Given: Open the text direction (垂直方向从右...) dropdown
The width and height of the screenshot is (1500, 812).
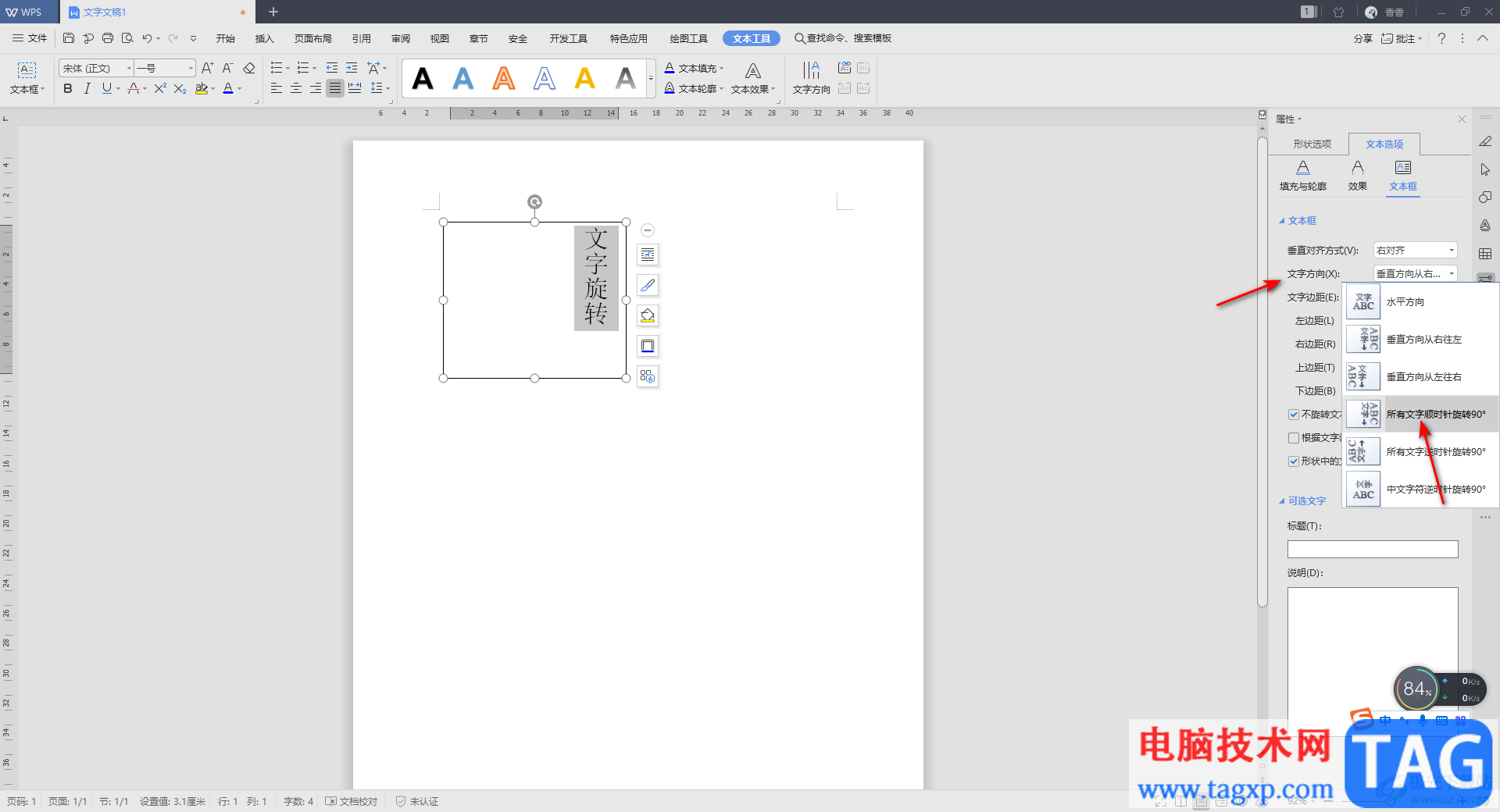Looking at the screenshot, I should pos(1416,274).
